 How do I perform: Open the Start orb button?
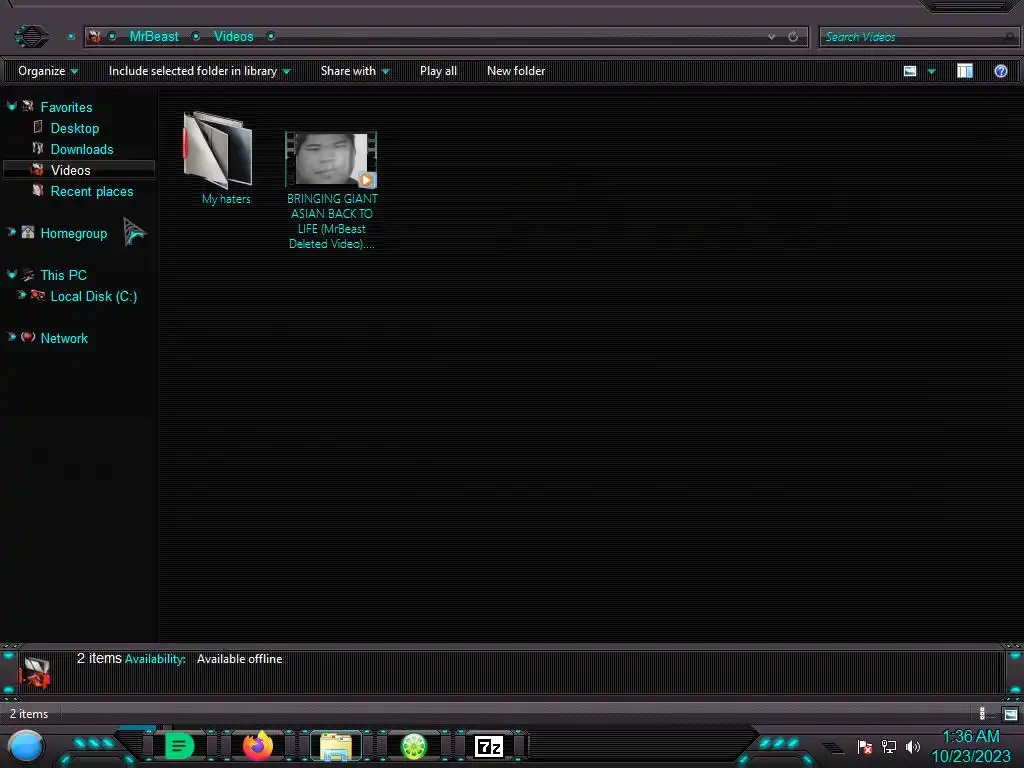tap(26, 746)
